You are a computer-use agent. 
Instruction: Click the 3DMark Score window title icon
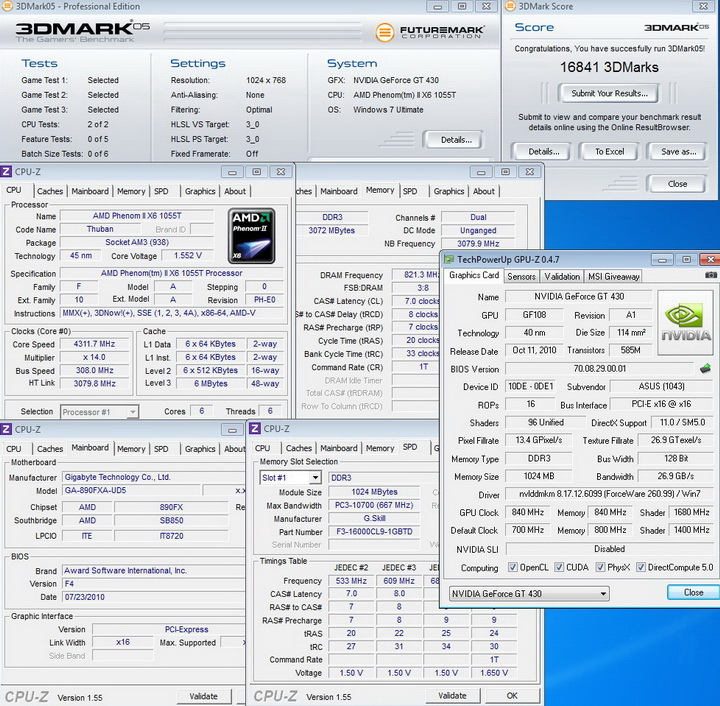[510, 6]
